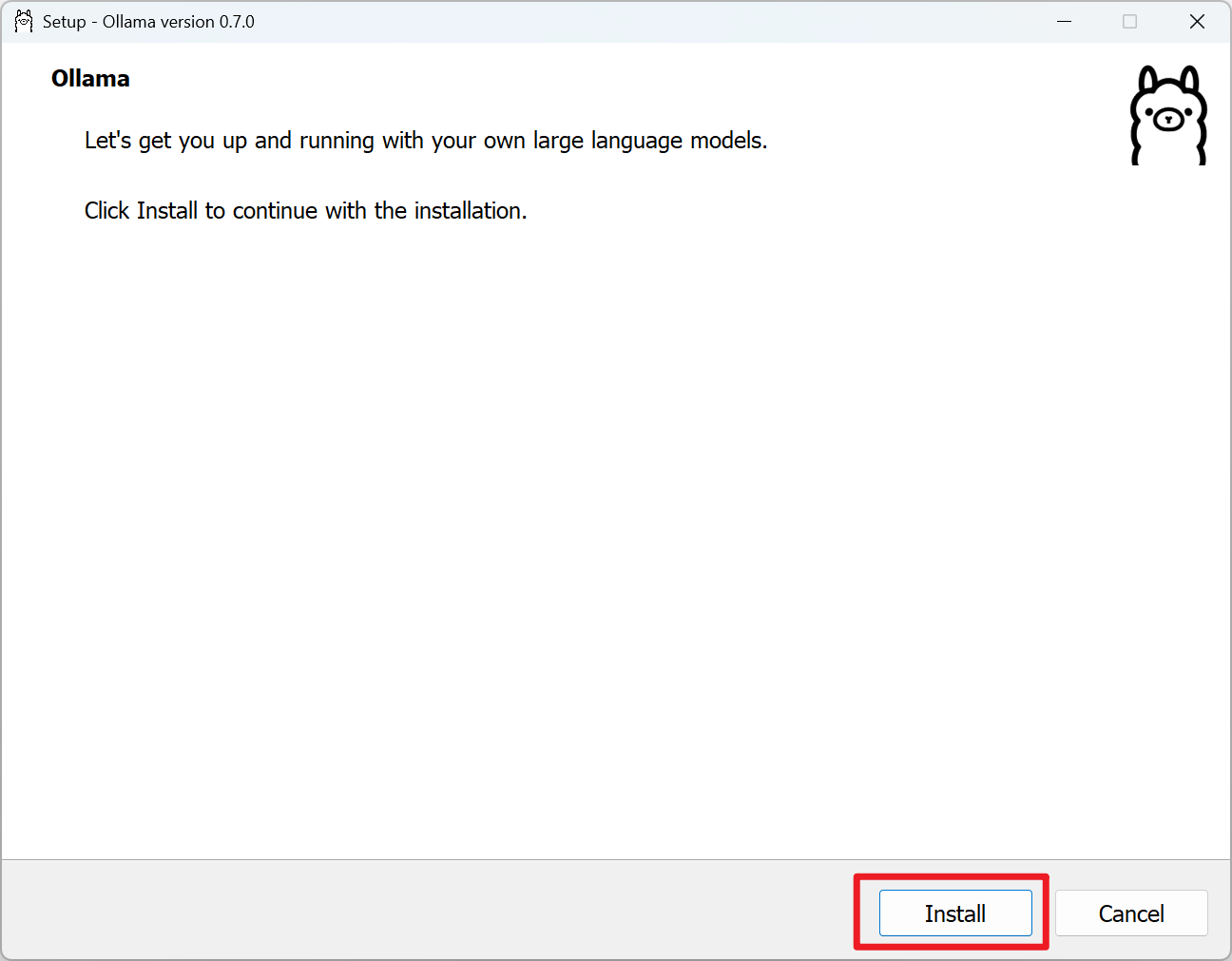Click the installation instructions text

pyautogui.click(x=305, y=210)
